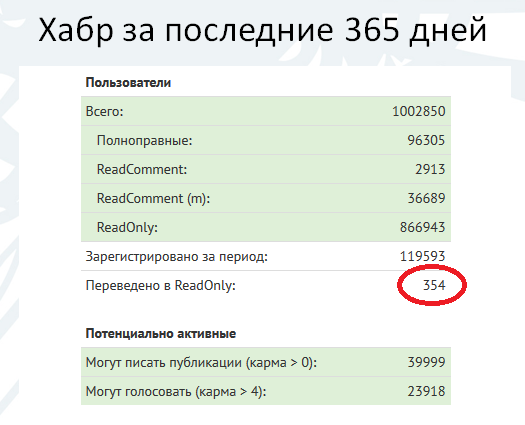Click the value 36689
The image size is (525, 425).
click(426, 198)
